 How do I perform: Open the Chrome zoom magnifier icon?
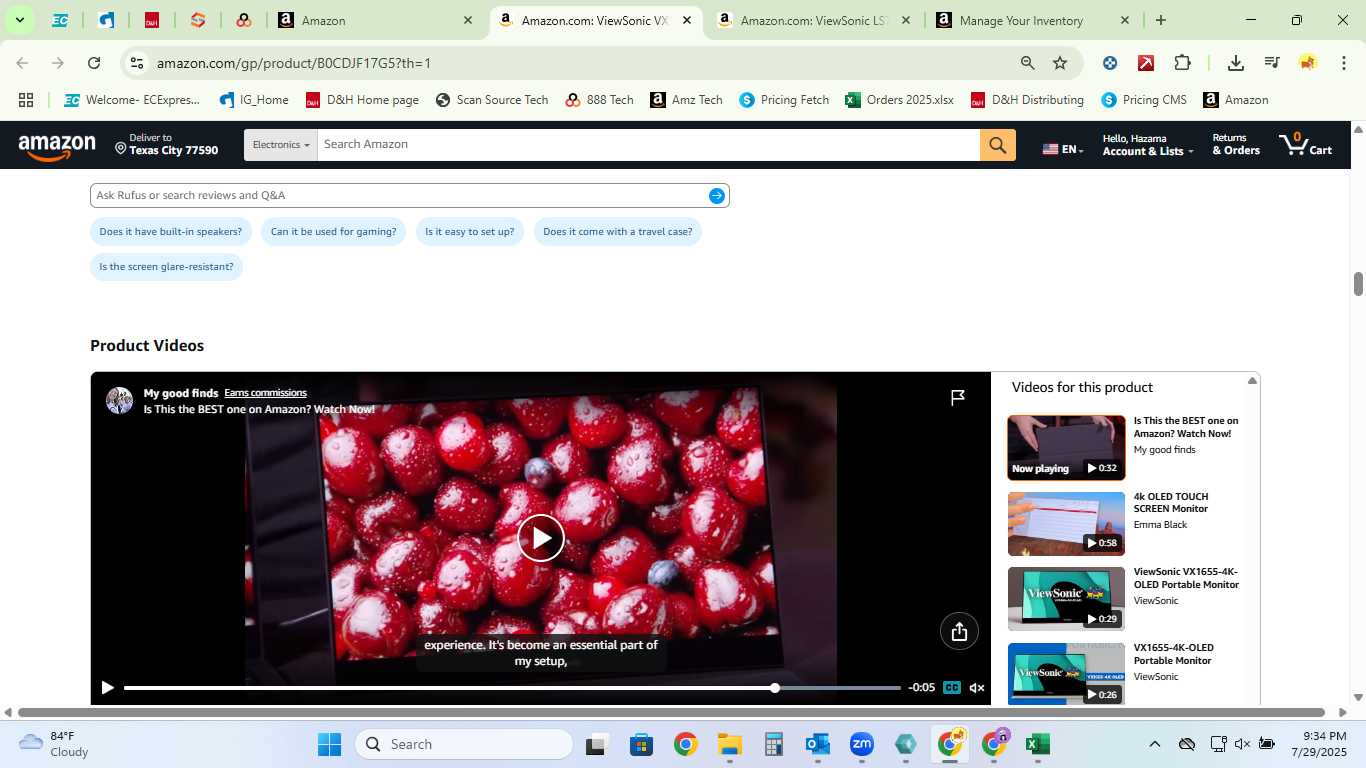pos(1027,63)
